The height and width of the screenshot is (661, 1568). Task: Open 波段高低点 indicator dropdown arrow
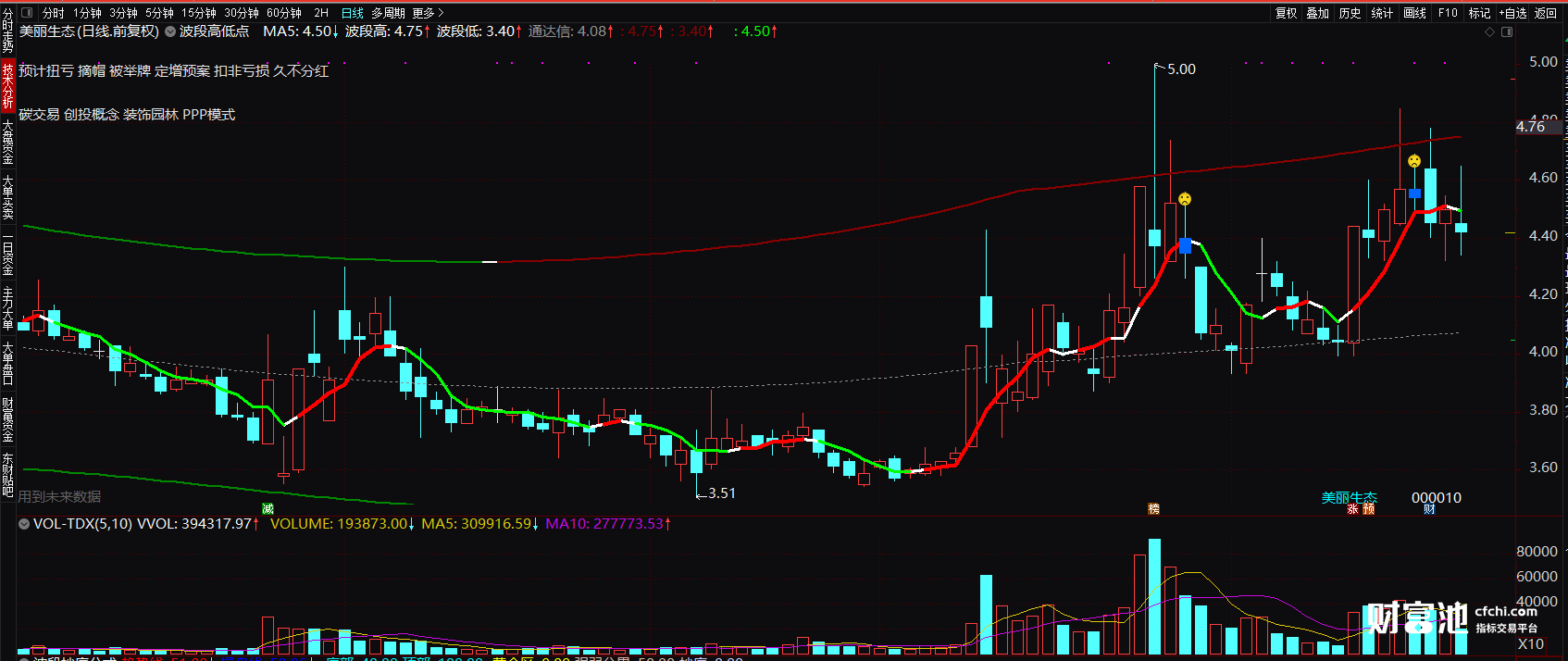(170, 31)
